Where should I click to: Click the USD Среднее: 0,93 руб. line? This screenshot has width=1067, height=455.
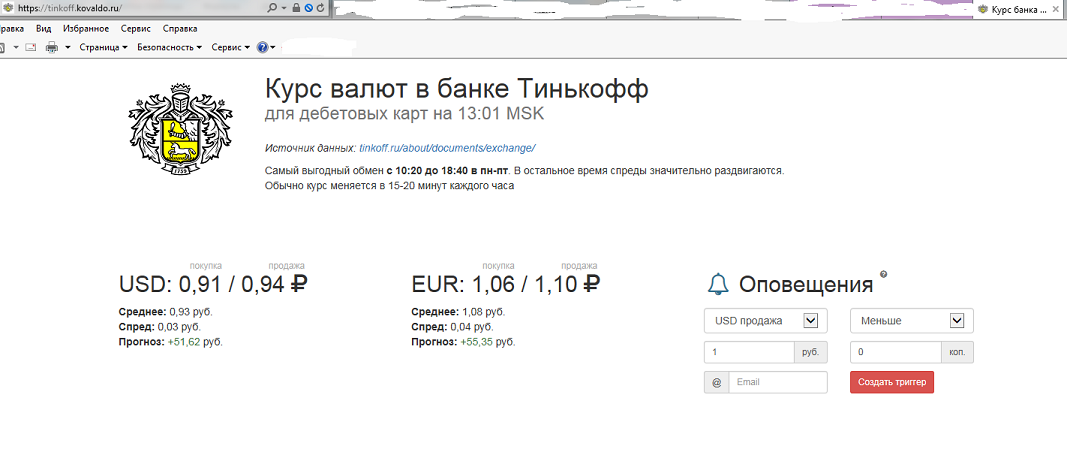pos(165,312)
